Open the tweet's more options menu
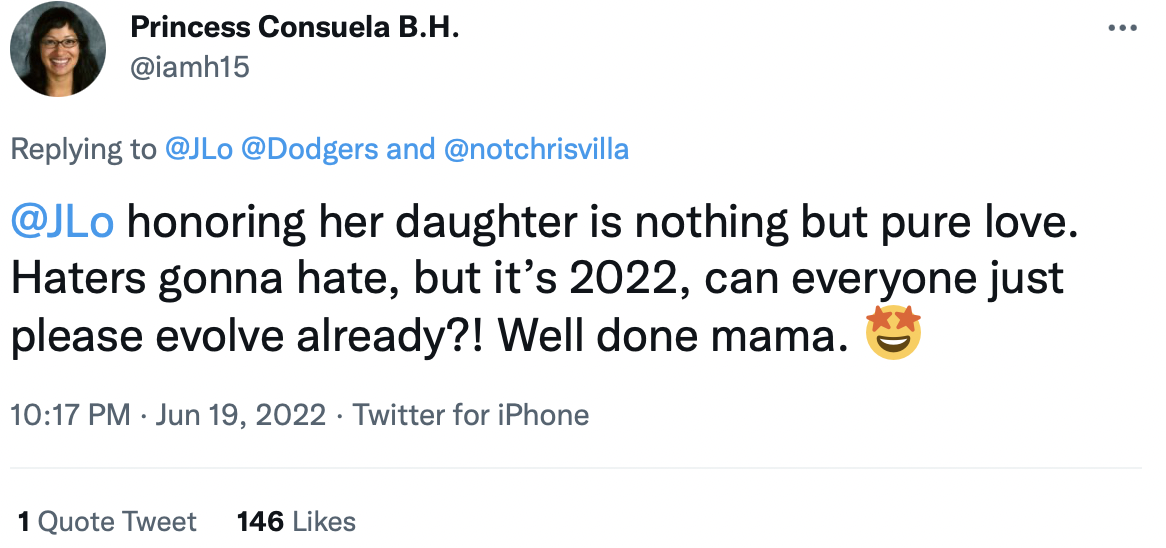Screen dimensions: 1166x548 (x=1124, y=26)
